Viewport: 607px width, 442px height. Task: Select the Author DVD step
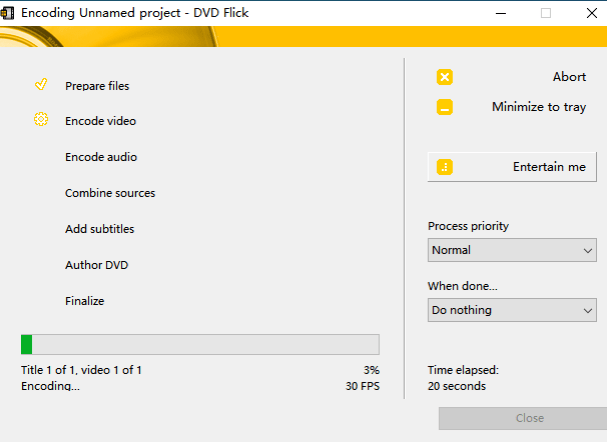(x=96, y=265)
